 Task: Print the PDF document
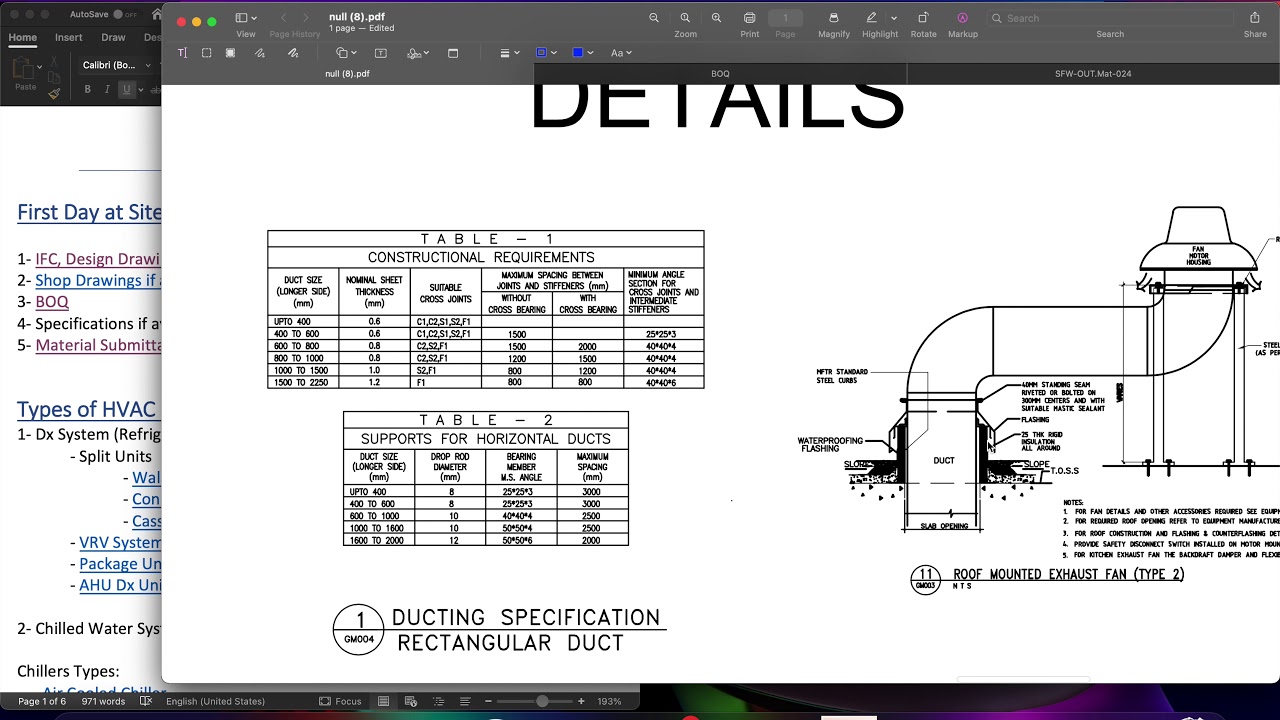[x=750, y=18]
